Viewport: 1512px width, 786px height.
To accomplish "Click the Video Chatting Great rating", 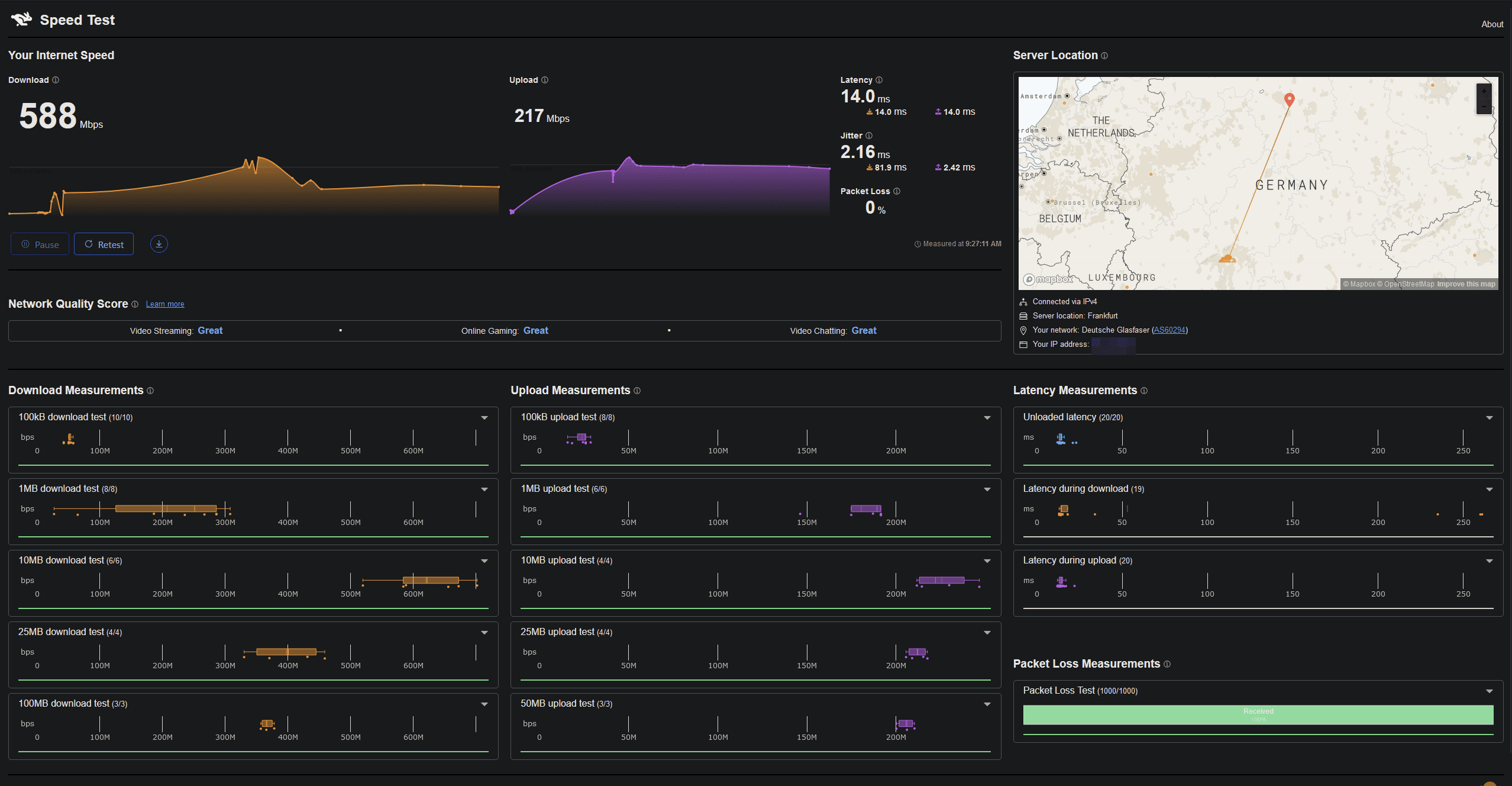I will (x=864, y=331).
